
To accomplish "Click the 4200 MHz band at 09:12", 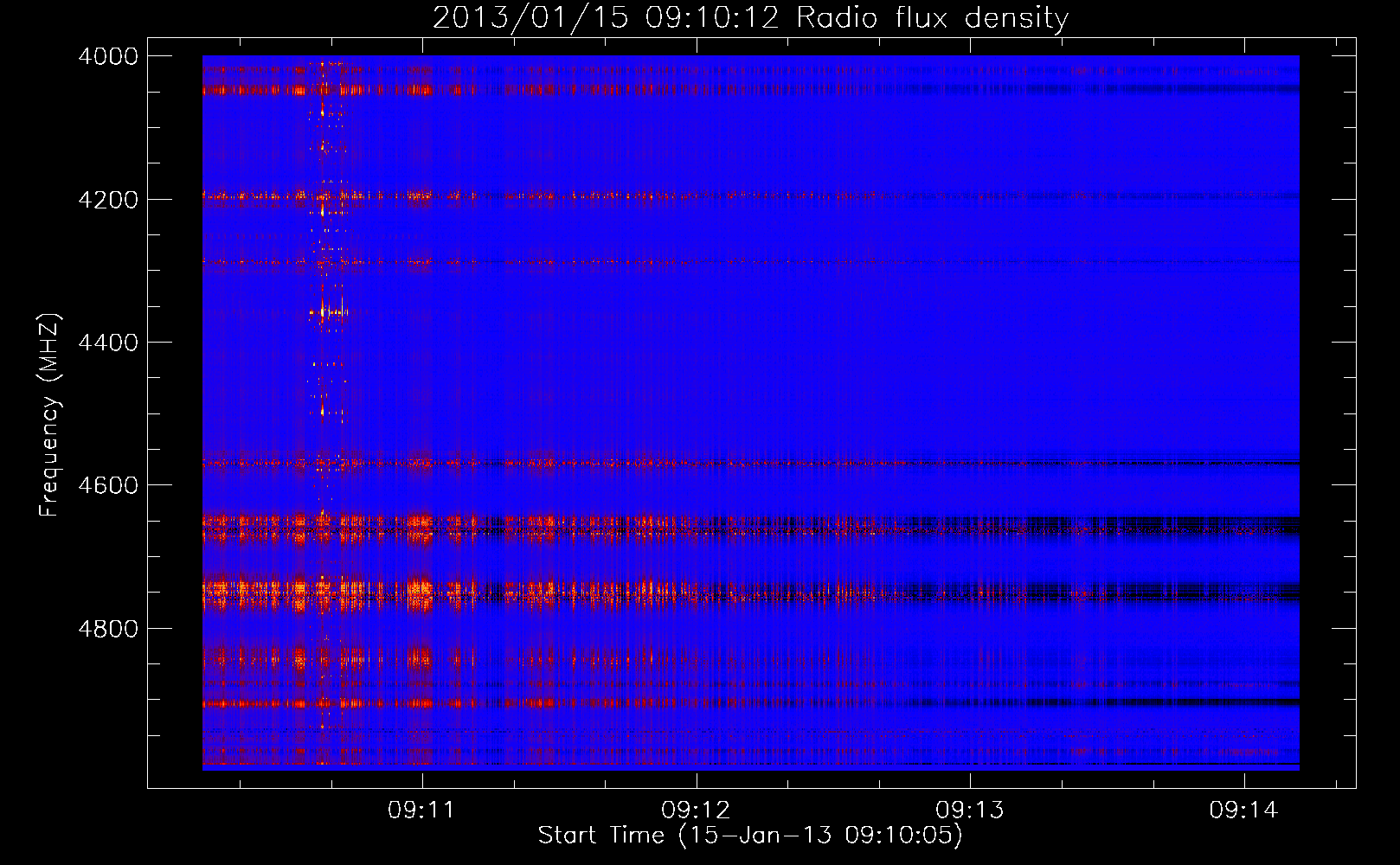I will coord(697,196).
